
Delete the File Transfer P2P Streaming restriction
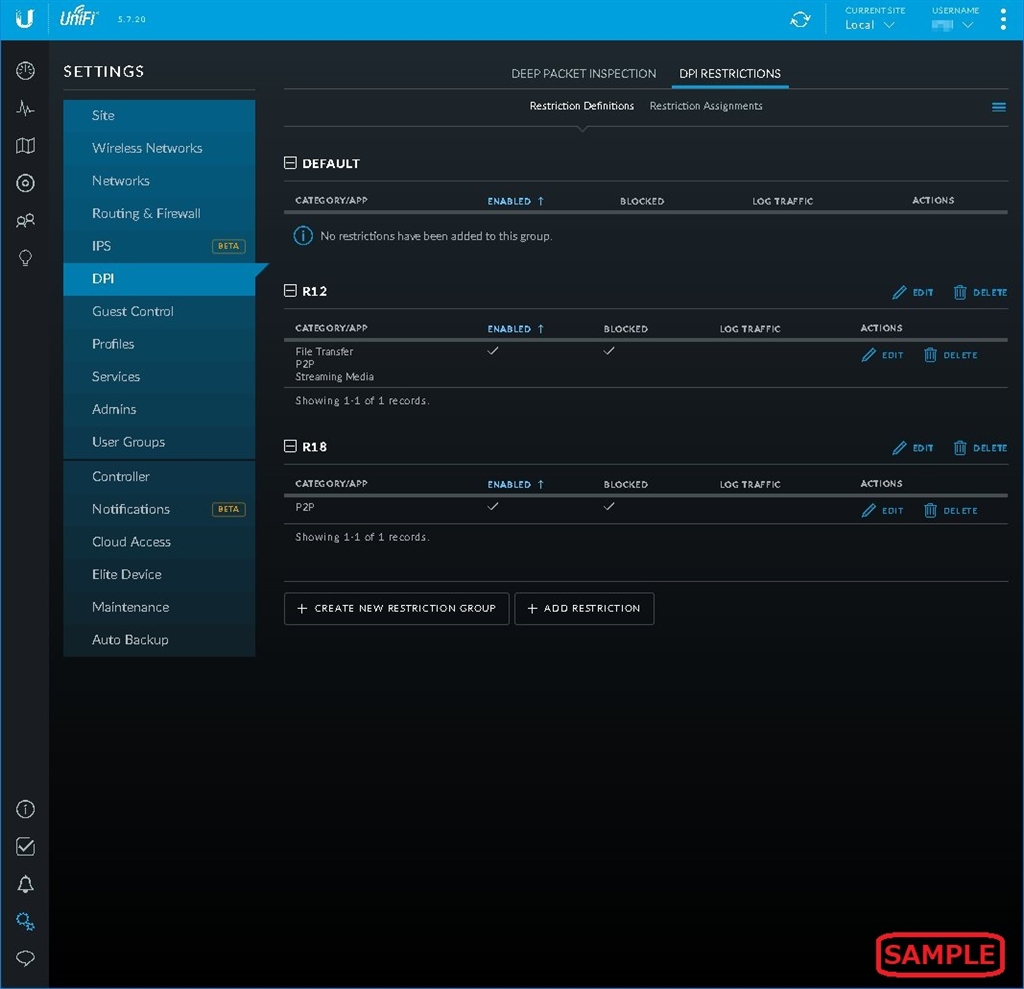point(950,355)
